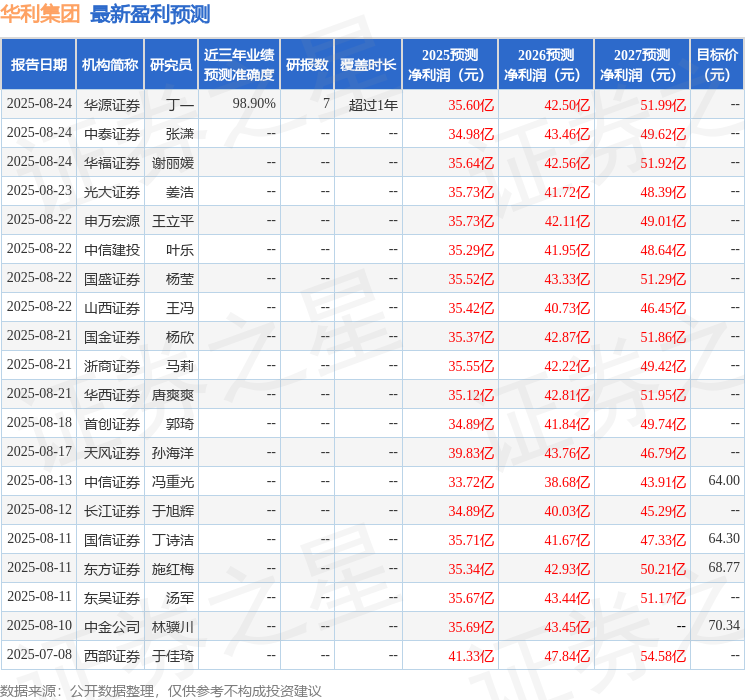Click the 国盛证券 cell
The height and width of the screenshot is (700, 745).
(x=112, y=279)
